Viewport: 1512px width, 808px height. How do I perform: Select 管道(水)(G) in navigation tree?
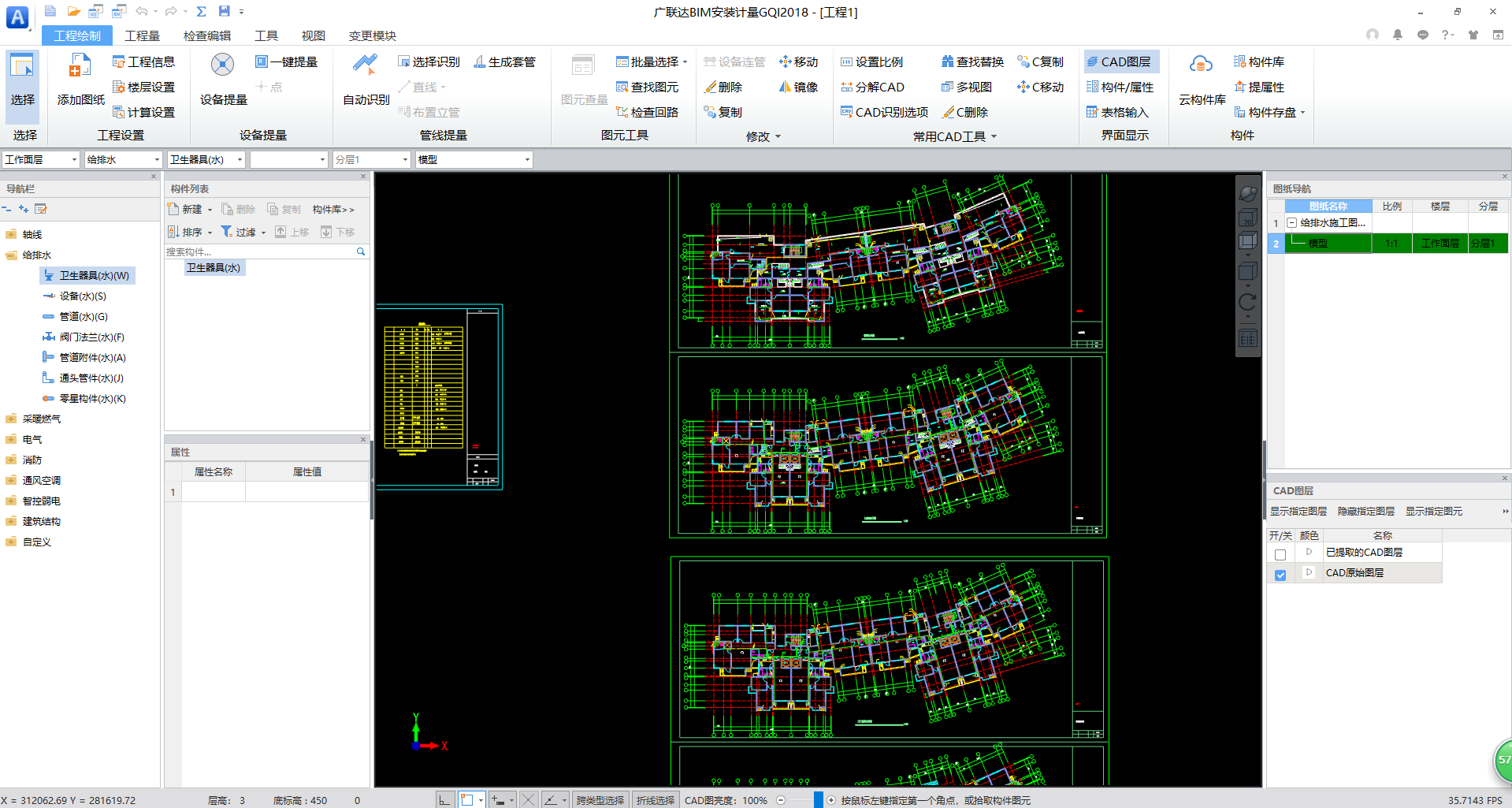click(84, 316)
